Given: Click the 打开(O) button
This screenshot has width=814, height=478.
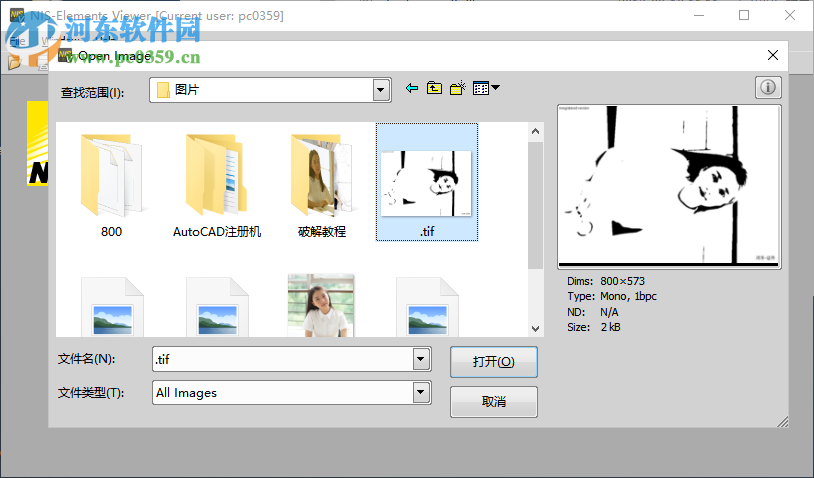Looking at the screenshot, I should pos(494,362).
